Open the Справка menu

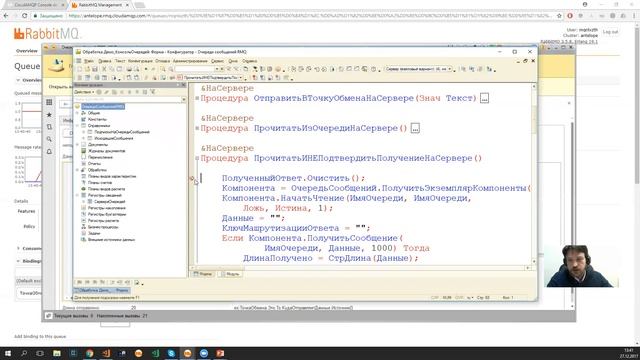pyautogui.click(x=250, y=61)
